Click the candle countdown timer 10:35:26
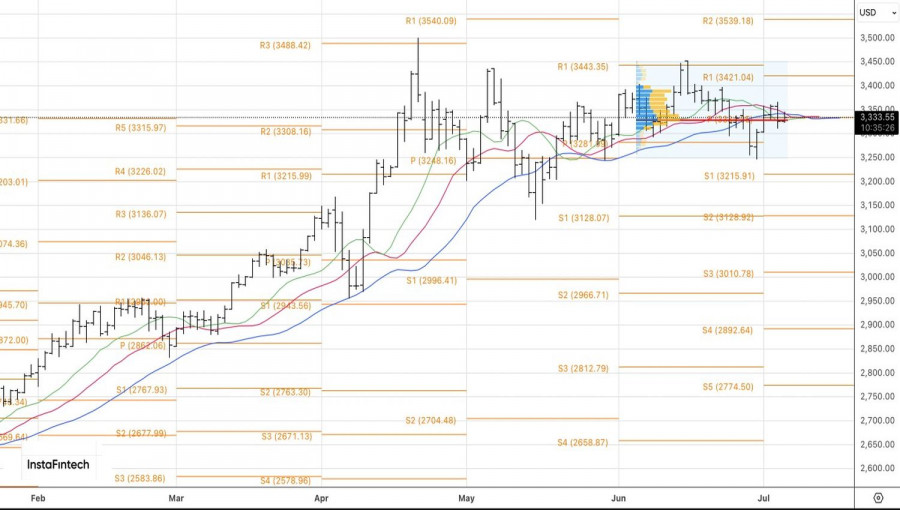 tap(877, 128)
